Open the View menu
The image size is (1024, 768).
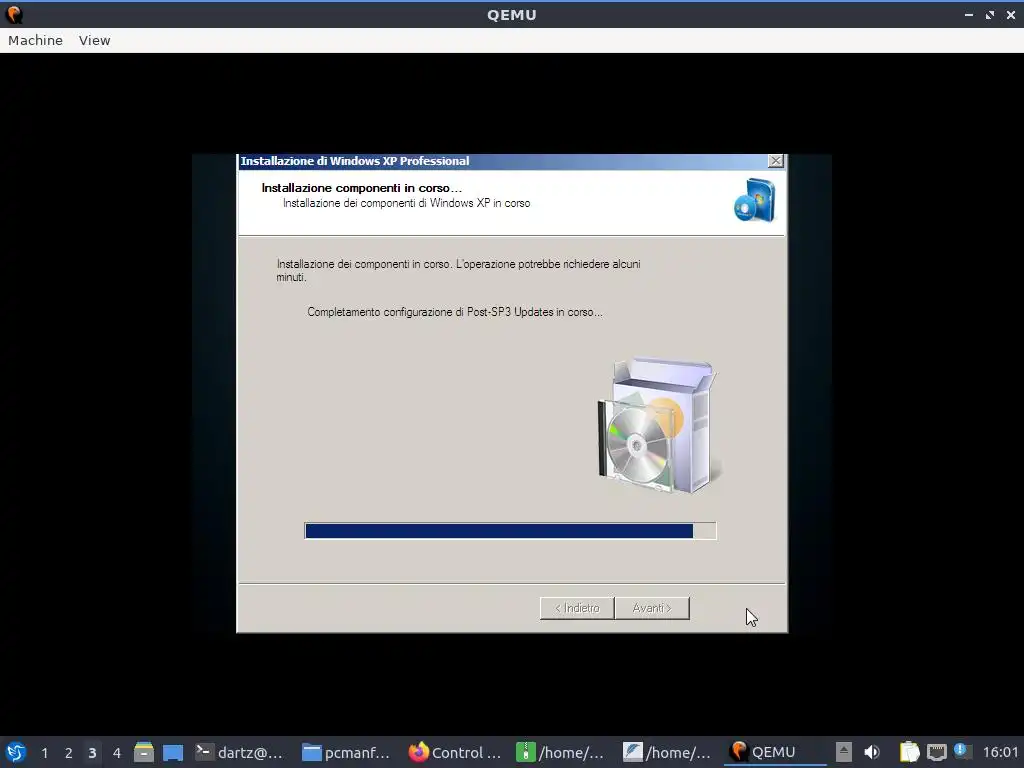point(95,40)
